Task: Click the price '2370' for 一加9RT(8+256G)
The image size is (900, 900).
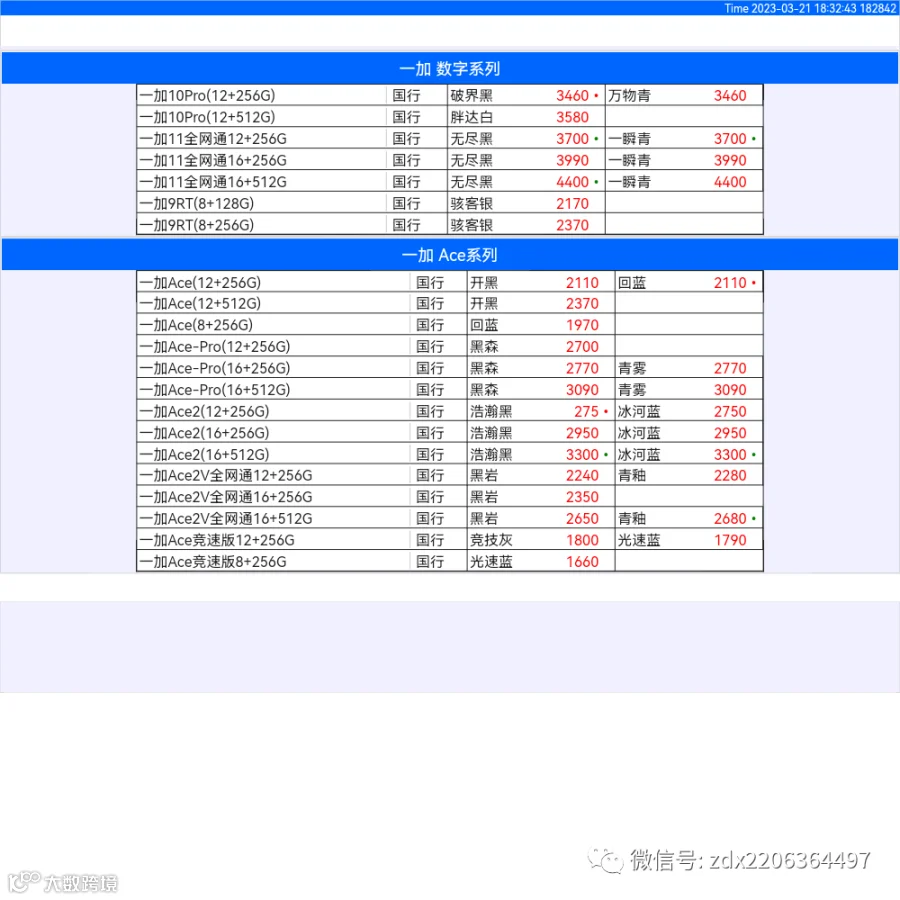Action: 572,225
